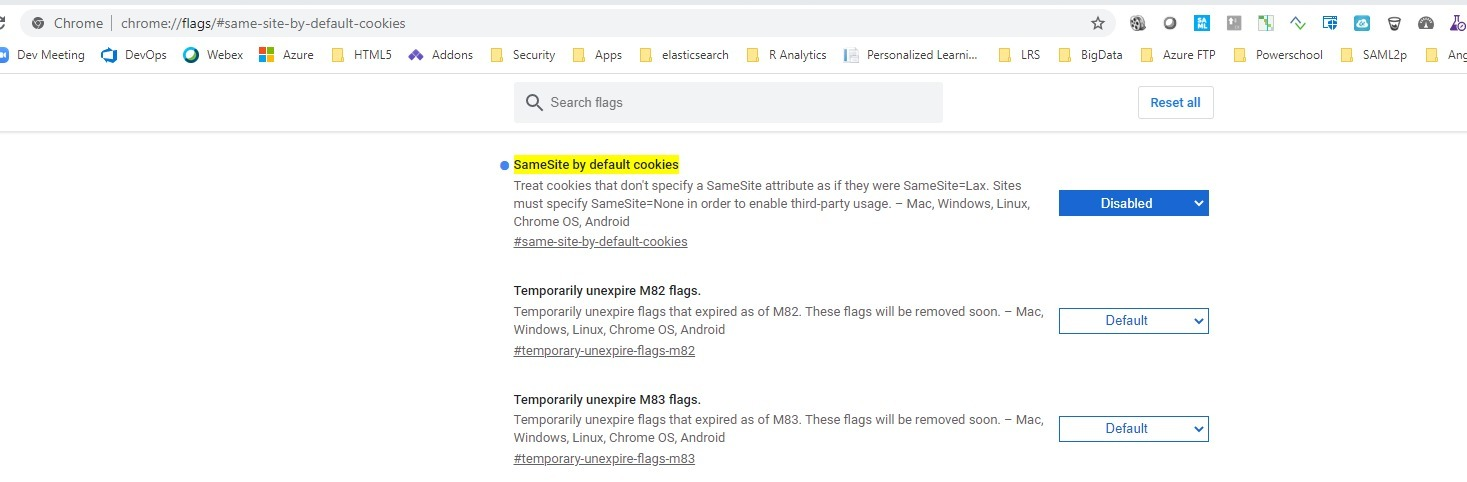Expand the M82 flags Default dropdown

(x=1134, y=321)
